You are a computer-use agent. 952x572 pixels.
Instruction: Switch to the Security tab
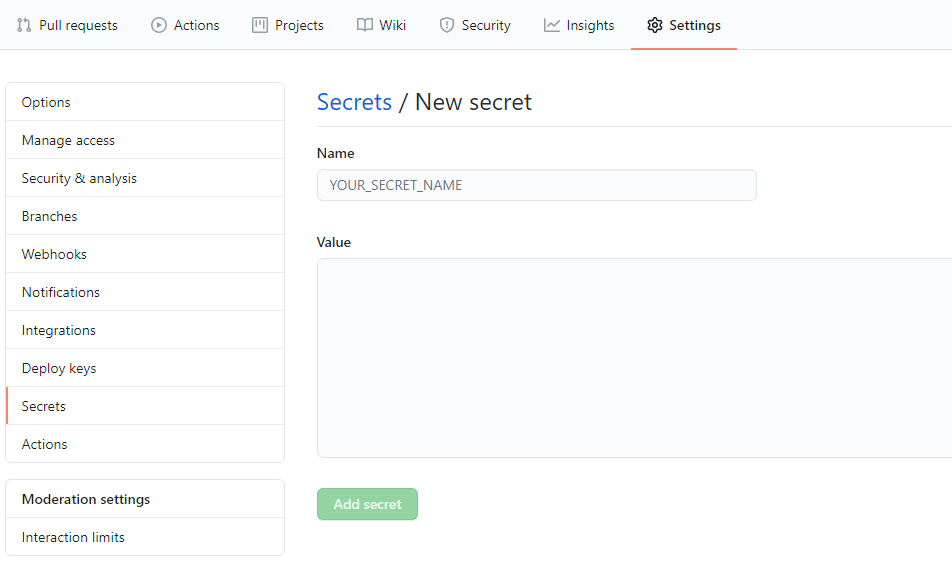pos(486,26)
